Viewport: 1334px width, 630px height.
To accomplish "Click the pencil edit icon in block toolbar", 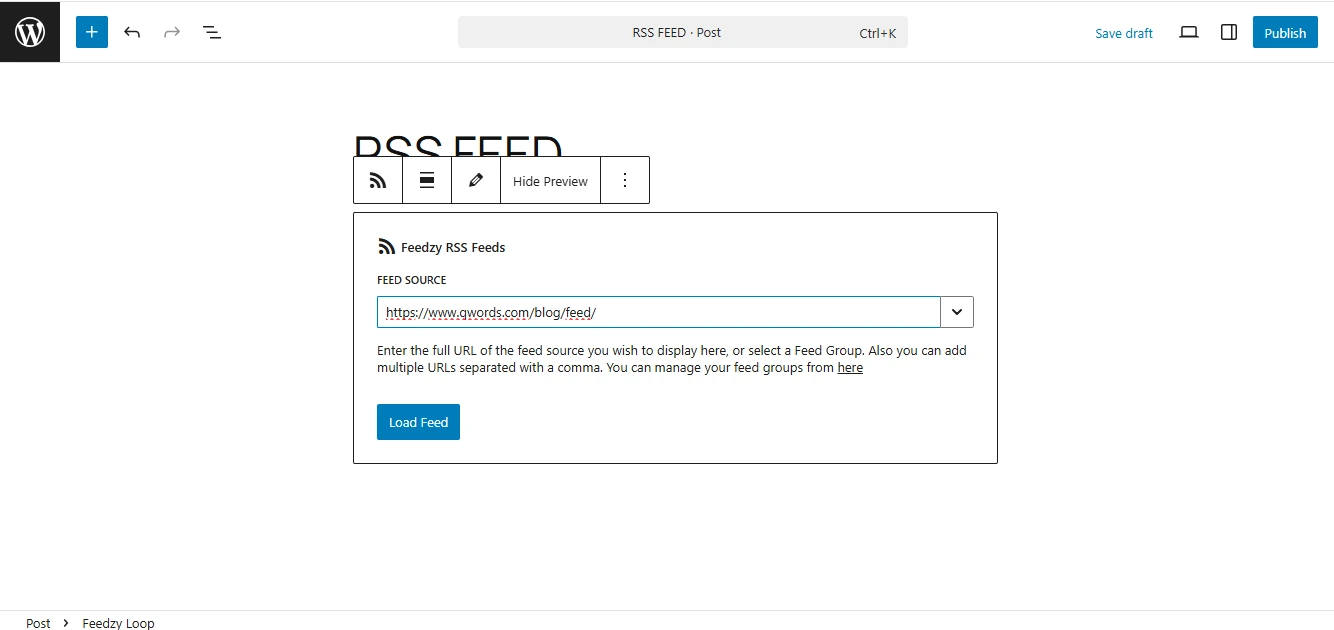I will point(476,180).
